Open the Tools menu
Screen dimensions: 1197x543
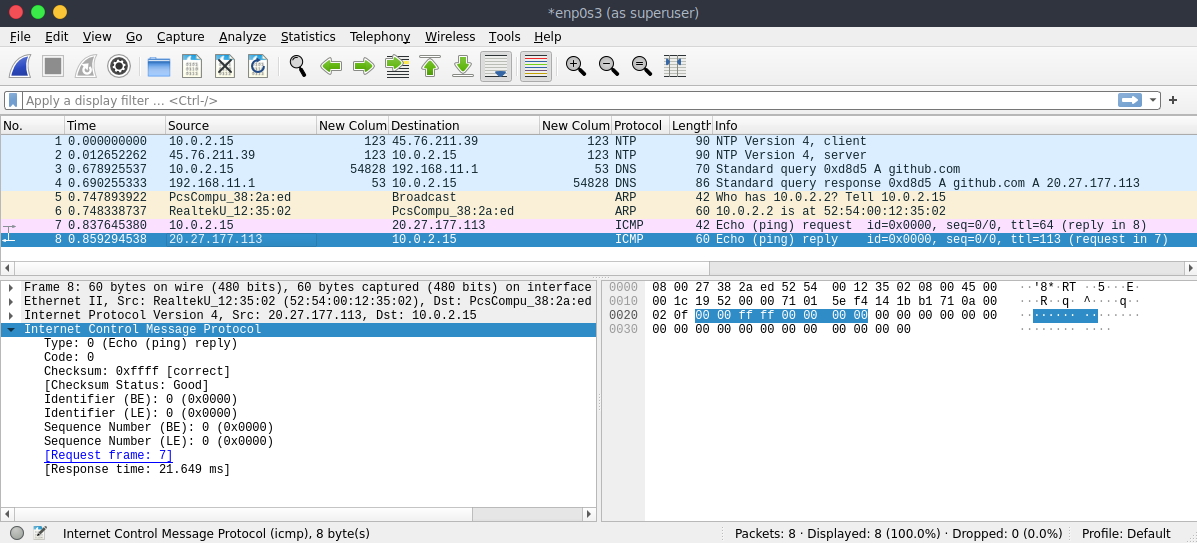point(505,37)
